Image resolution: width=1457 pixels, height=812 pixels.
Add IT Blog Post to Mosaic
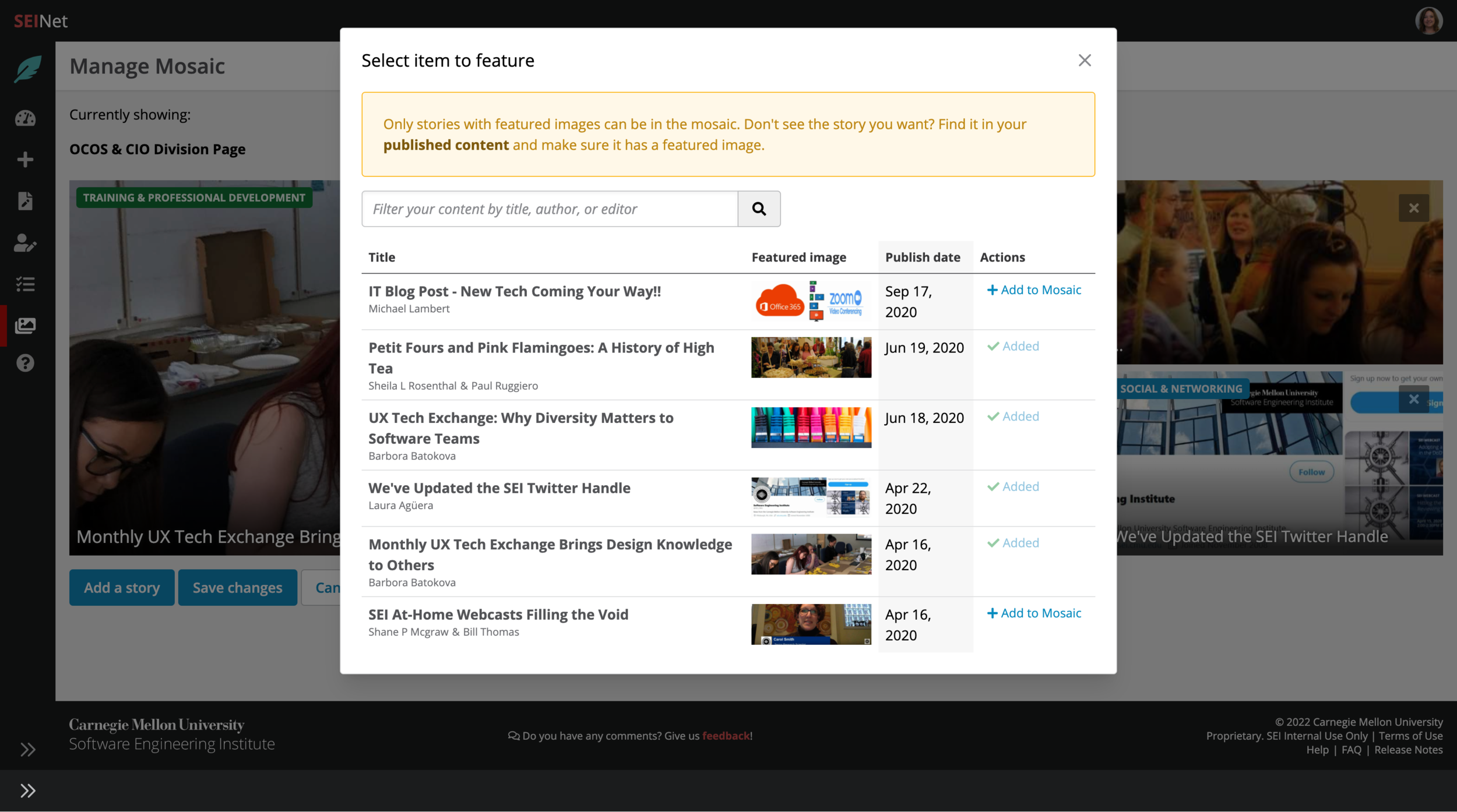pyautogui.click(x=1034, y=290)
